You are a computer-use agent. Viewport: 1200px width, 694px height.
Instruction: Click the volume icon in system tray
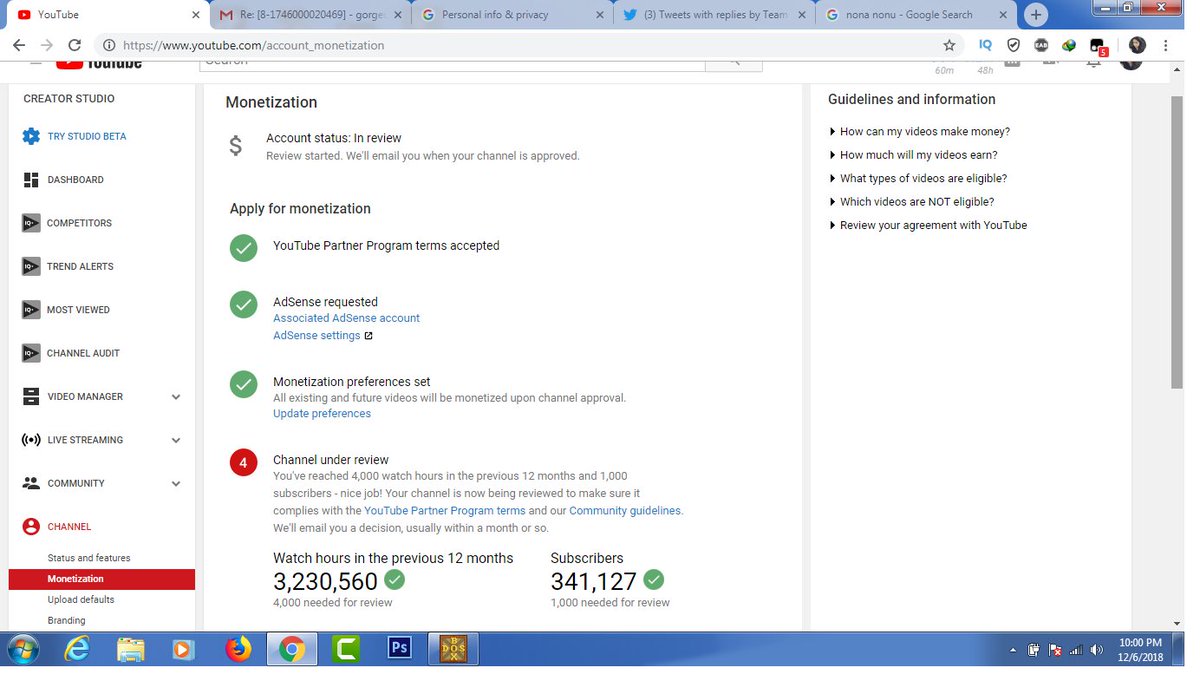pos(1097,650)
